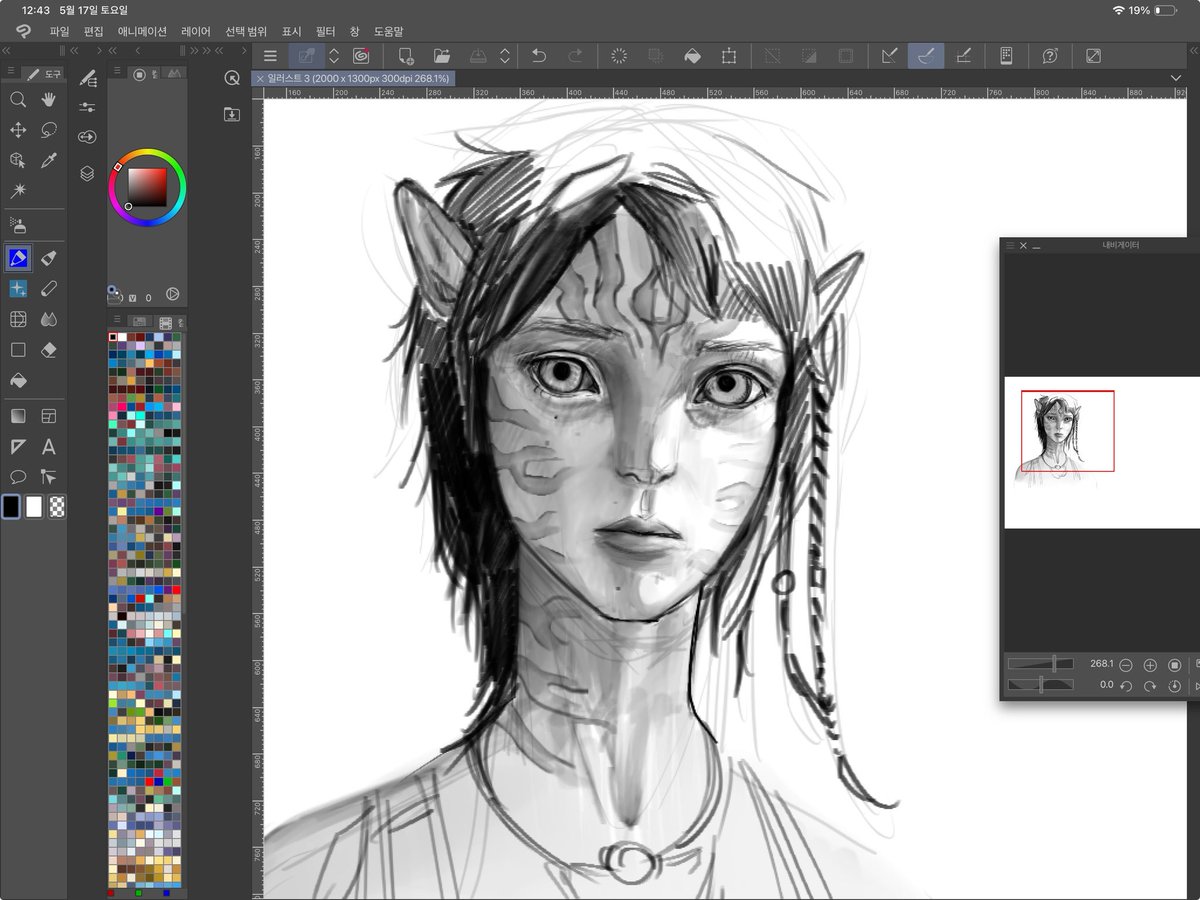1200x900 pixels.
Task: Toggle Snap to Ruler in command bar
Action: tap(889, 56)
